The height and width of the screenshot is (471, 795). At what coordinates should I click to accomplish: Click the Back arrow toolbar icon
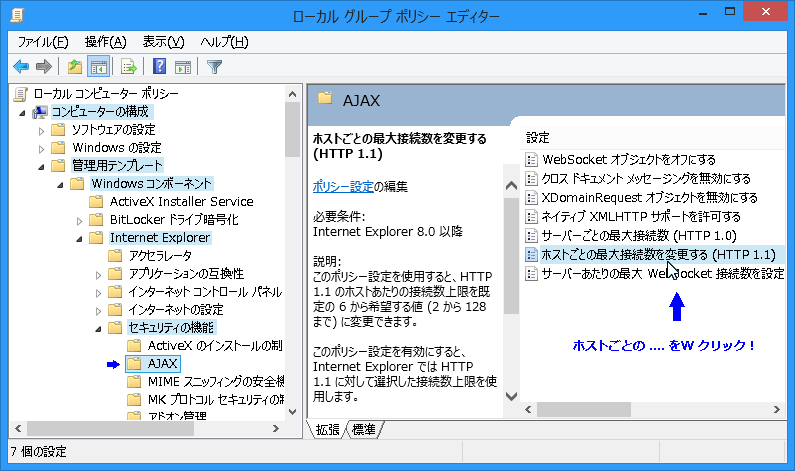click(21, 66)
